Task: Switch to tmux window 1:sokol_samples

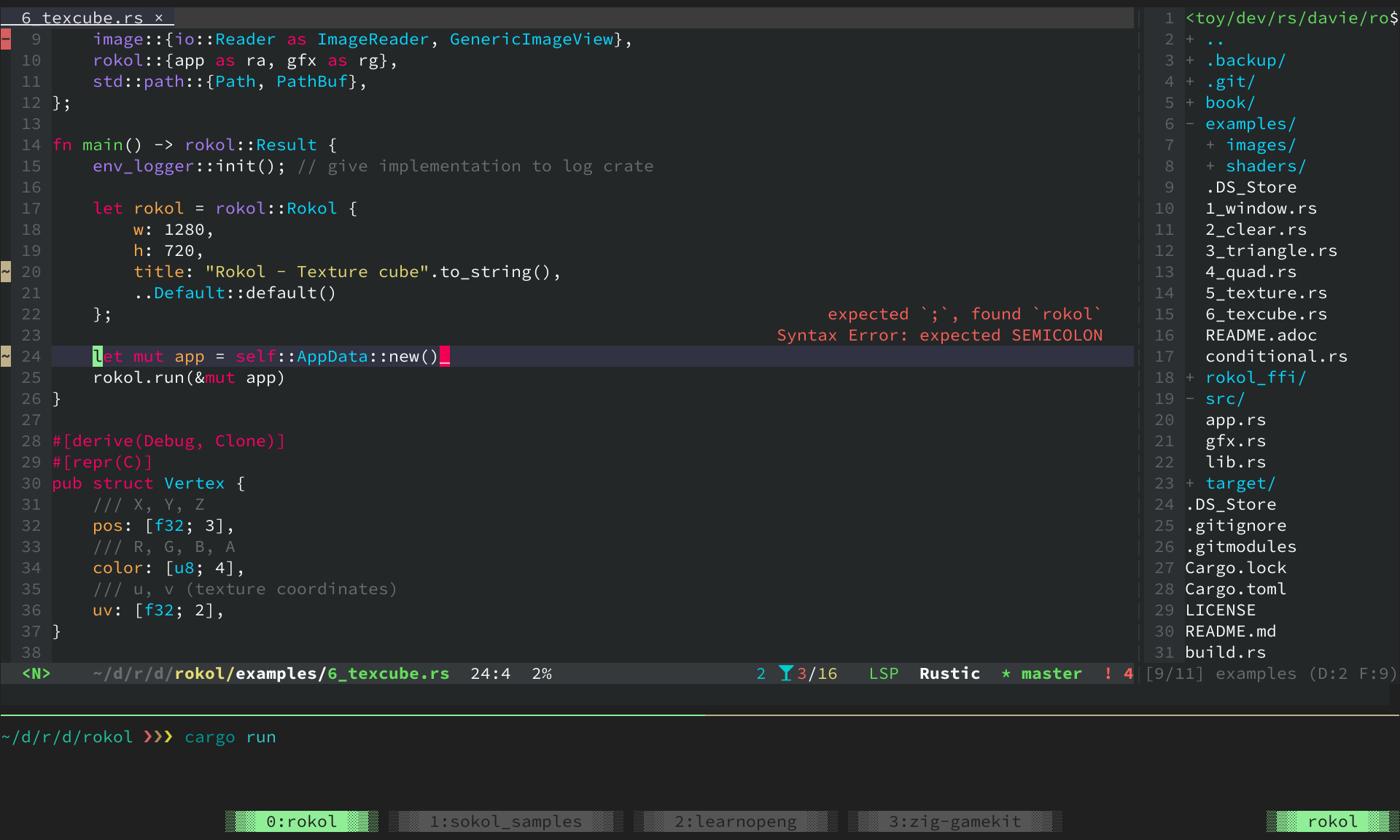Action: (x=505, y=821)
